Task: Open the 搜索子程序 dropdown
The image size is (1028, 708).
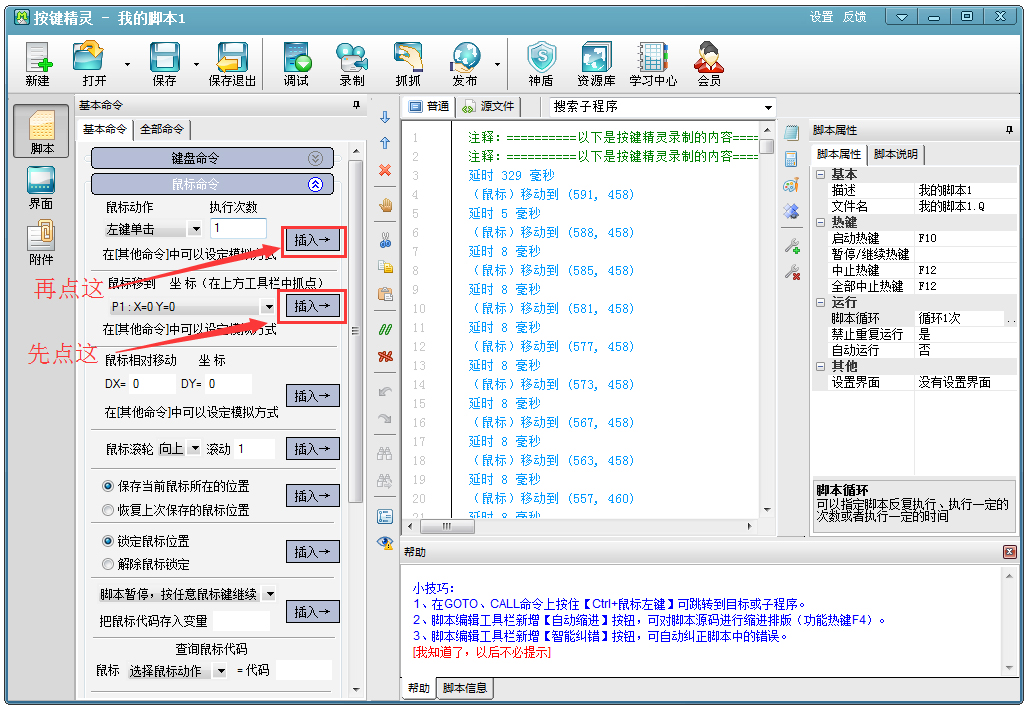Action: 768,108
